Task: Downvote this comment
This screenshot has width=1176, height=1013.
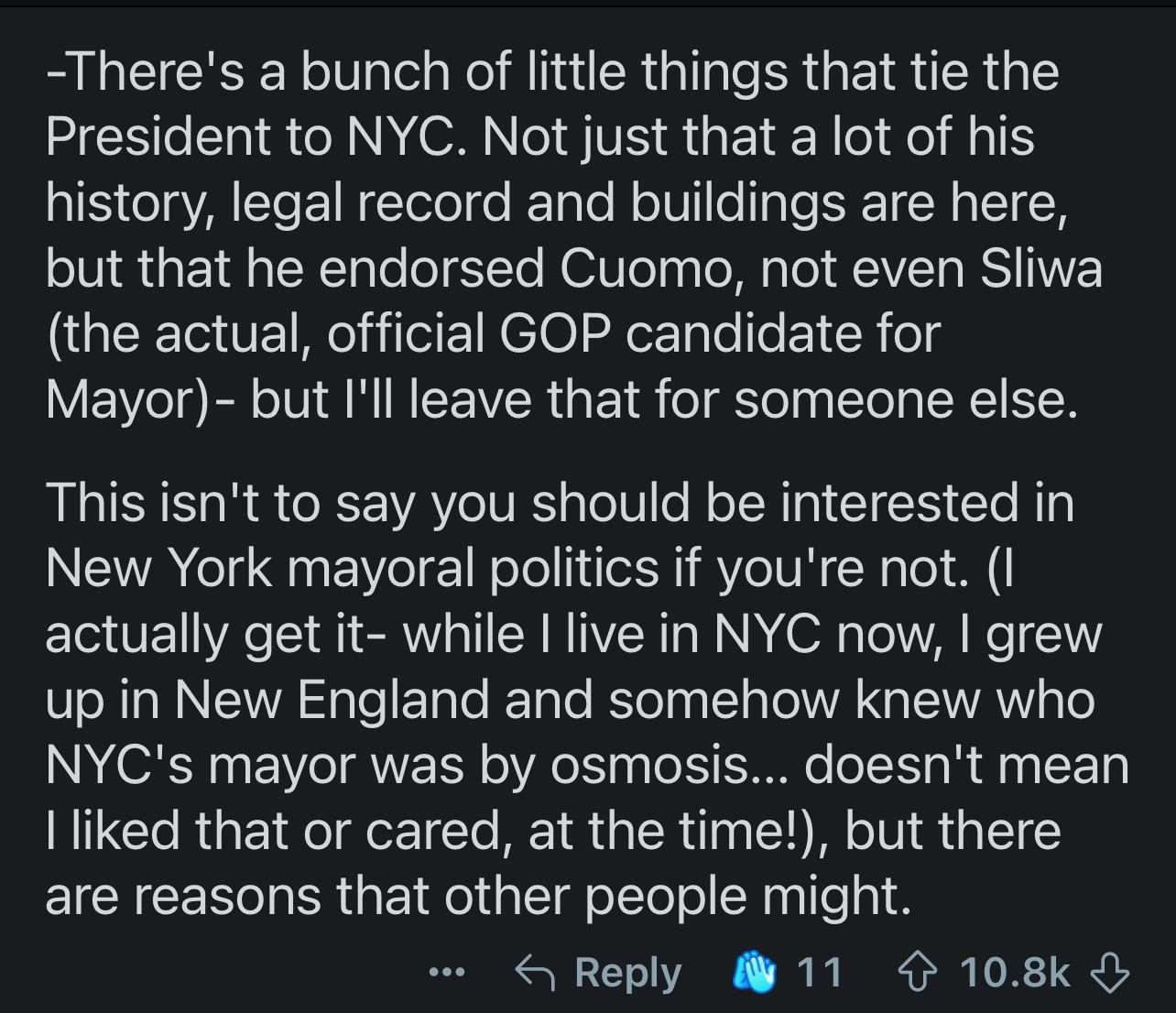Action: tap(1112, 972)
